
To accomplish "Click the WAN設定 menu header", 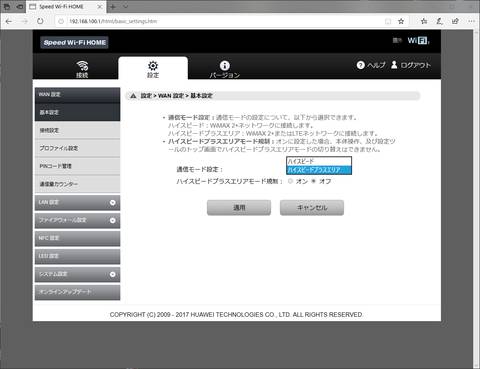I will 77,95.
